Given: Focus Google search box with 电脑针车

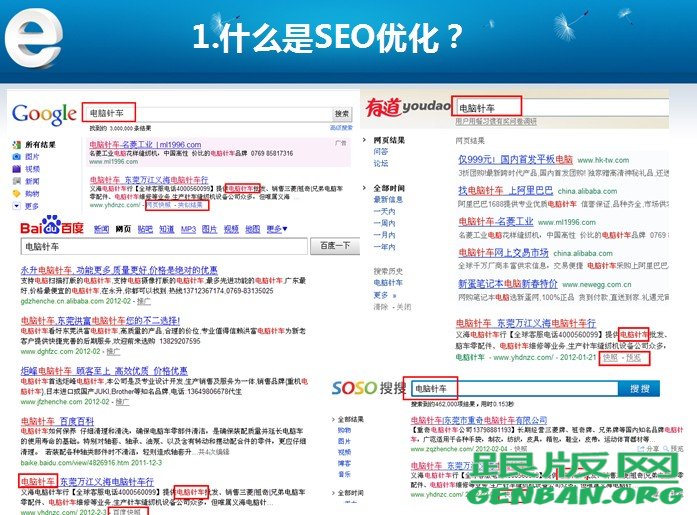Looking at the screenshot, I should pos(208,114).
